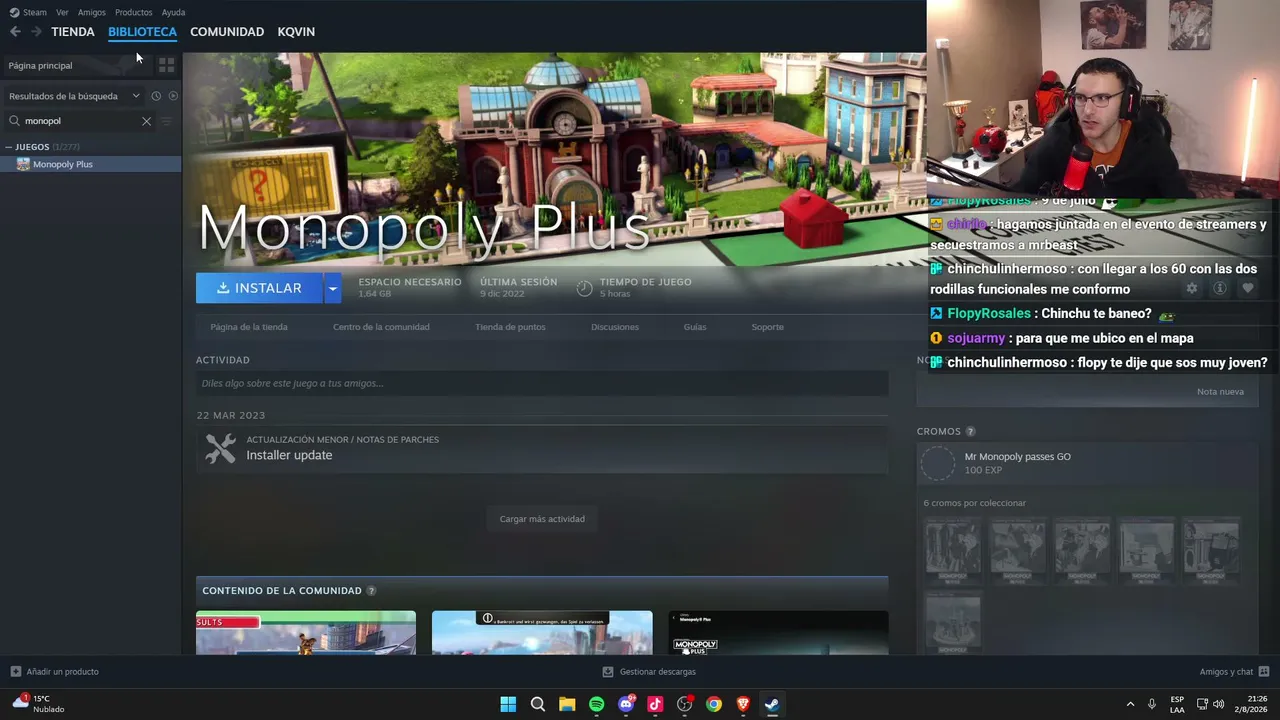This screenshot has width=1280, height=720.
Task: Click the microphone tray icon
Action: [x=1152, y=704]
